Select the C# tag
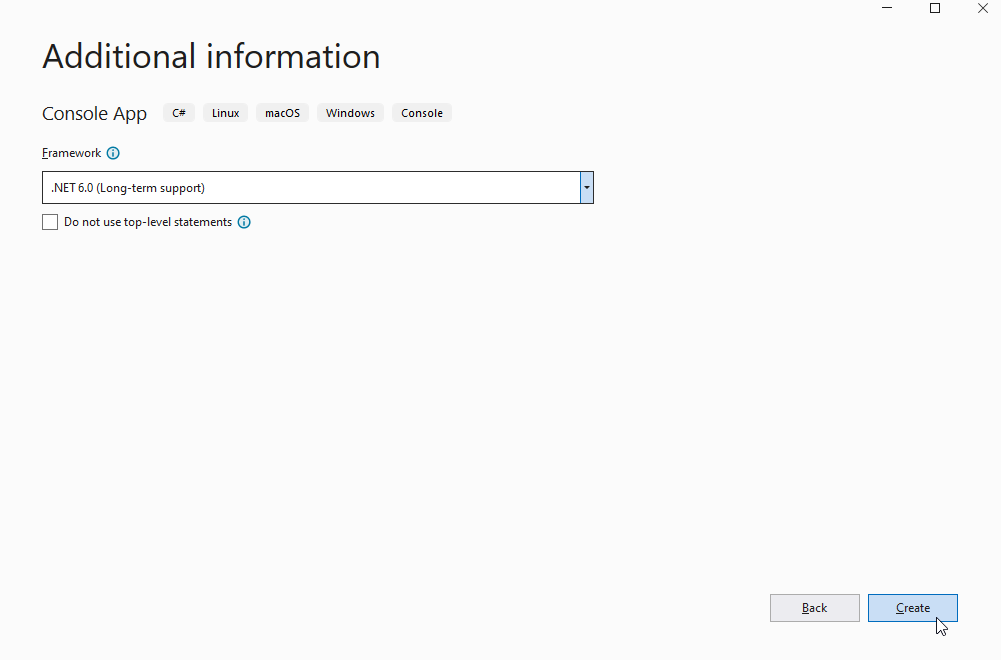 (x=179, y=113)
